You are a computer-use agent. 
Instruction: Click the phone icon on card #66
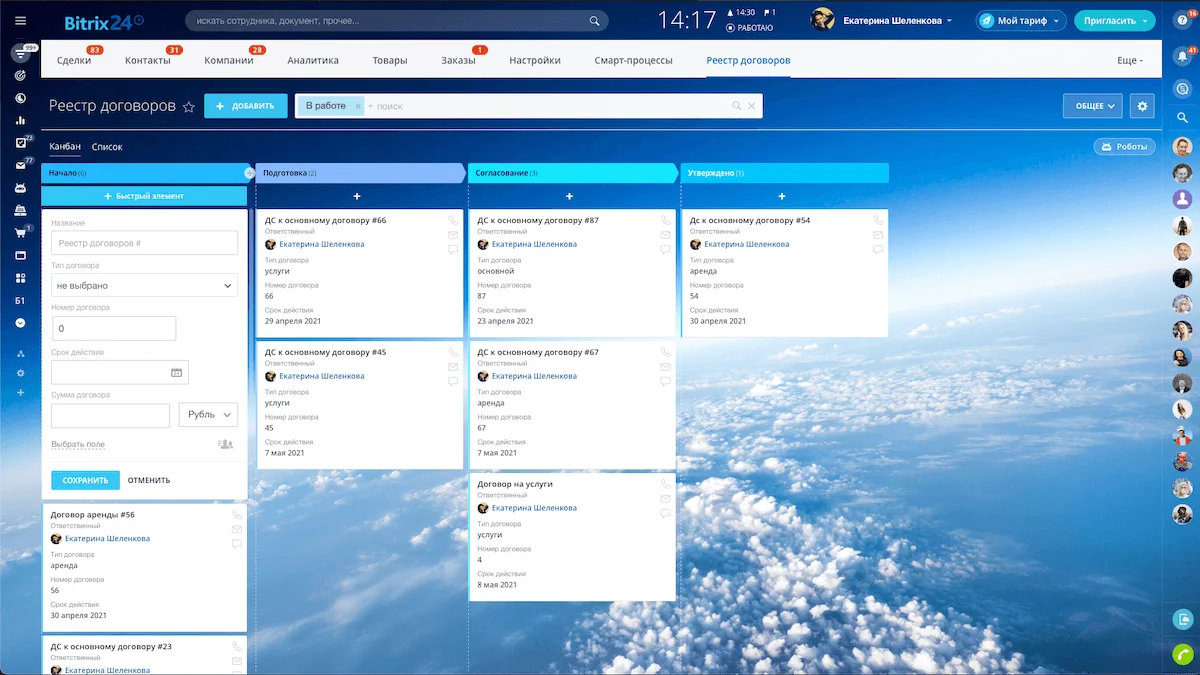click(453, 220)
